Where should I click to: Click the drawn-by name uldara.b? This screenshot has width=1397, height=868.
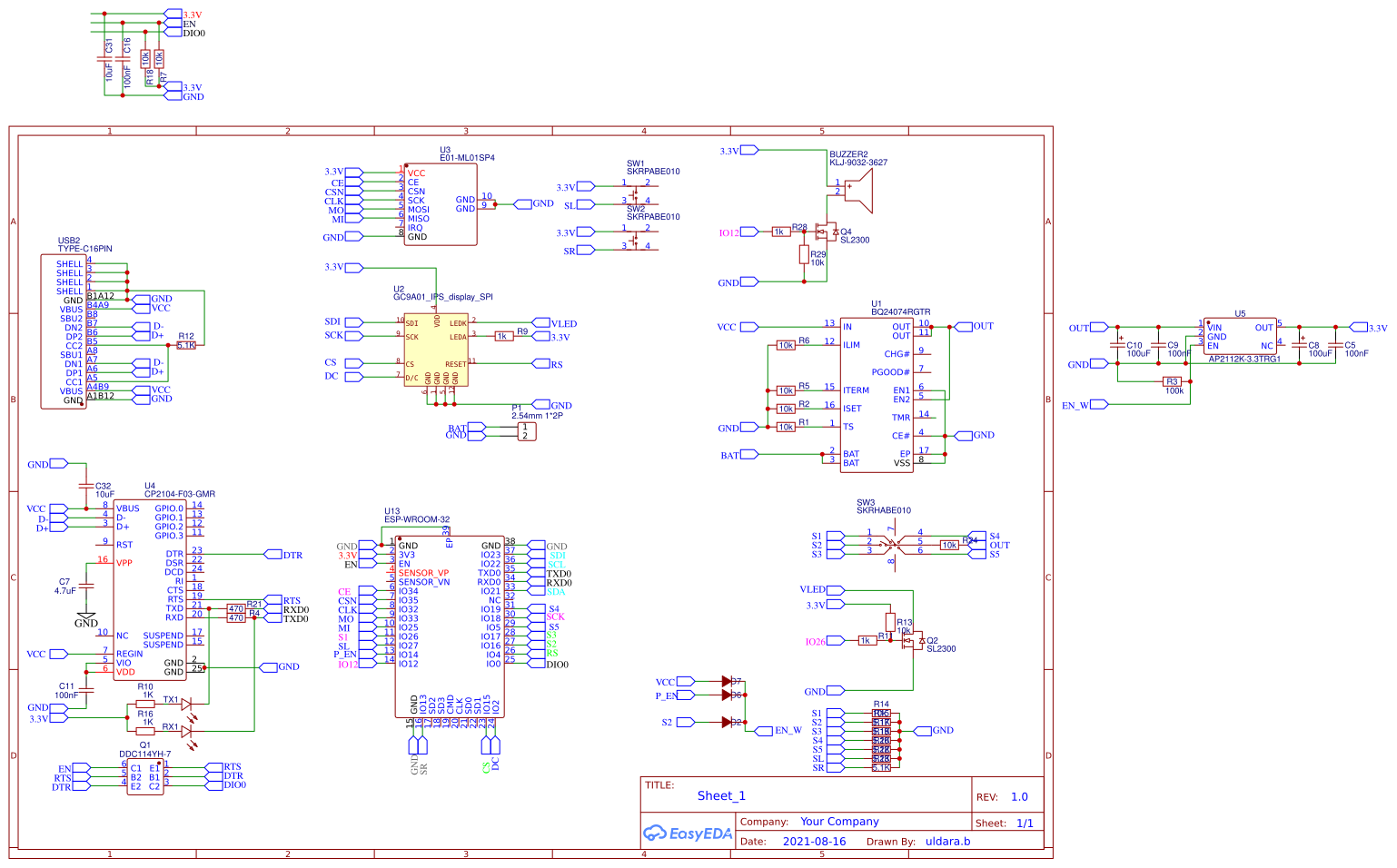pos(948,841)
